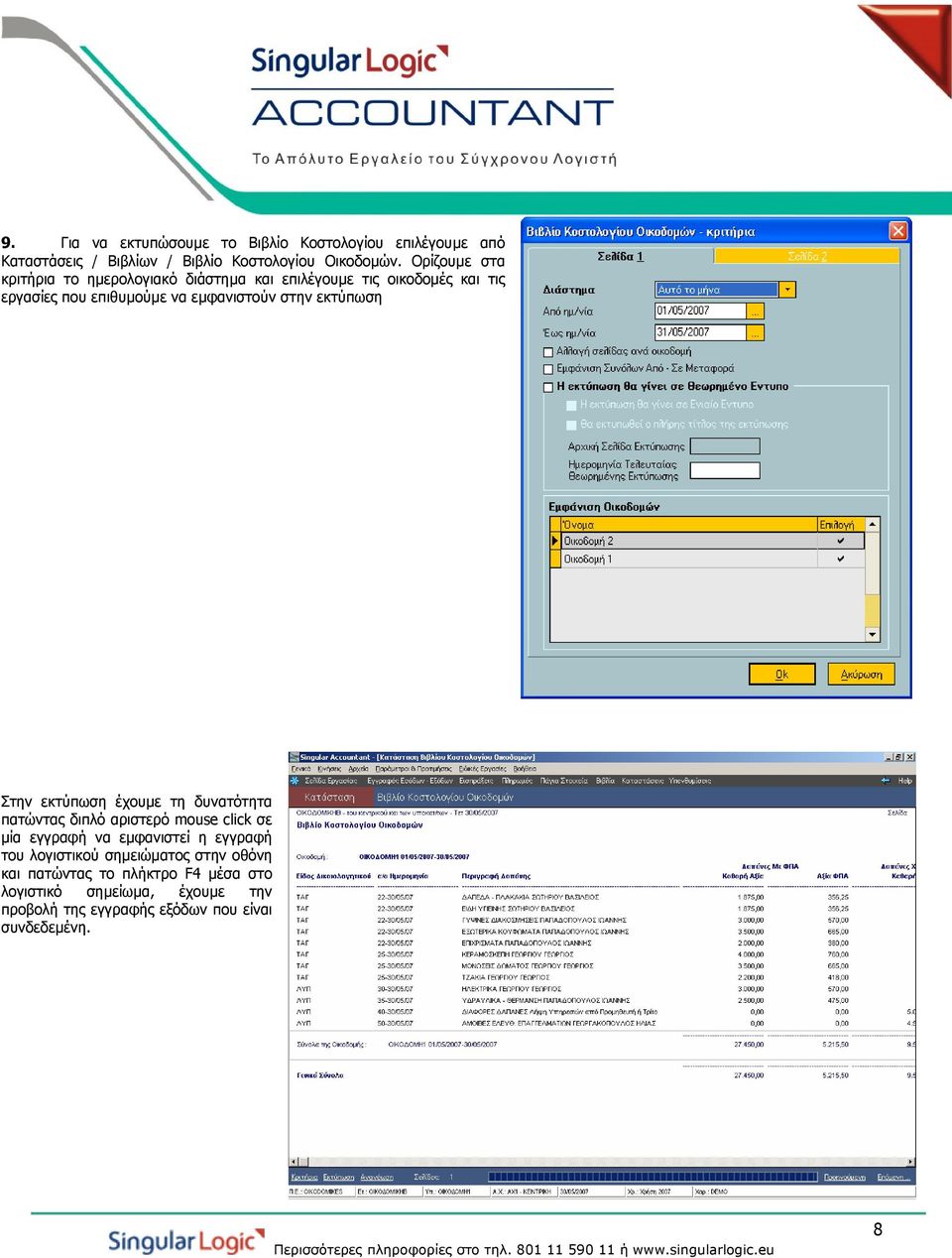Click the blue progress bar in the bottom bar
This screenshot has height=1258, width=952.
pyautogui.click(x=653, y=1178)
